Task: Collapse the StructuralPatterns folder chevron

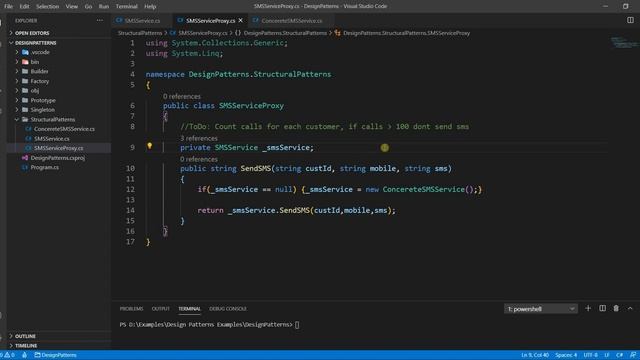Action: pos(17,120)
